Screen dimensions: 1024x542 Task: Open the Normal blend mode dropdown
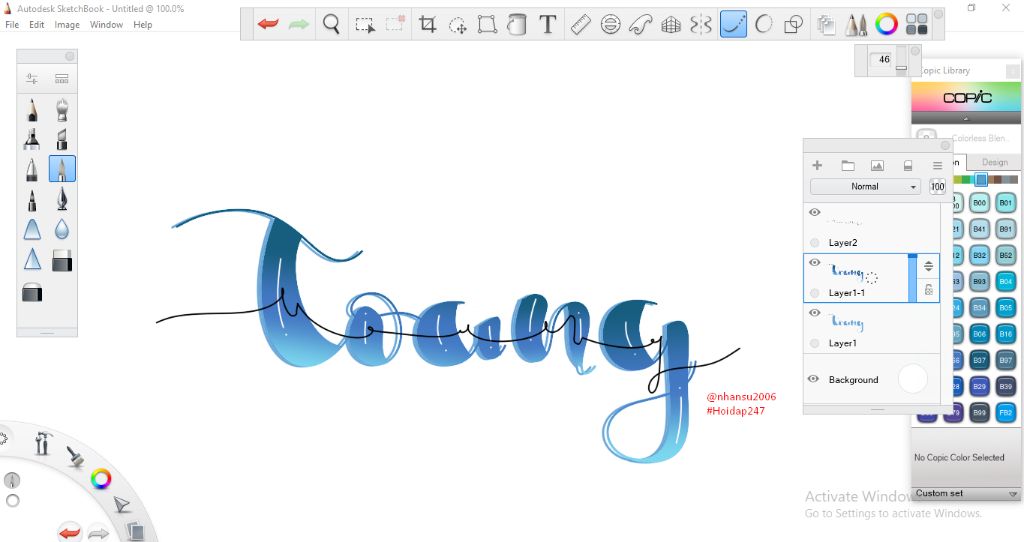865,187
